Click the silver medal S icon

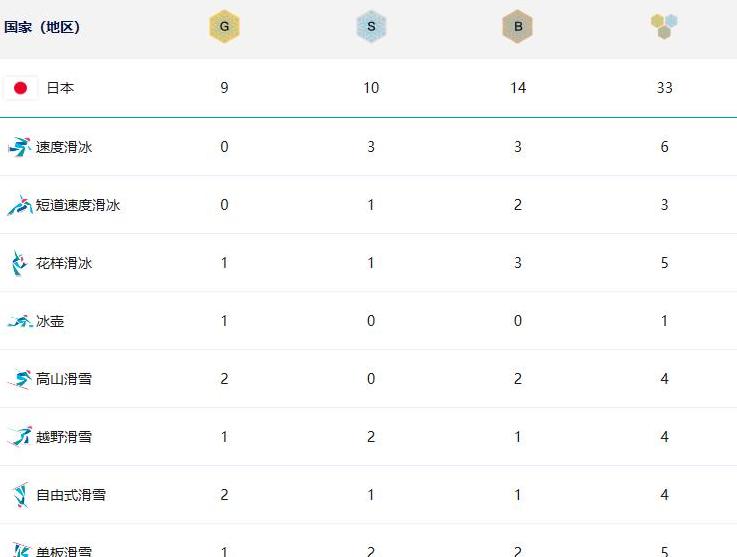[x=371, y=26]
